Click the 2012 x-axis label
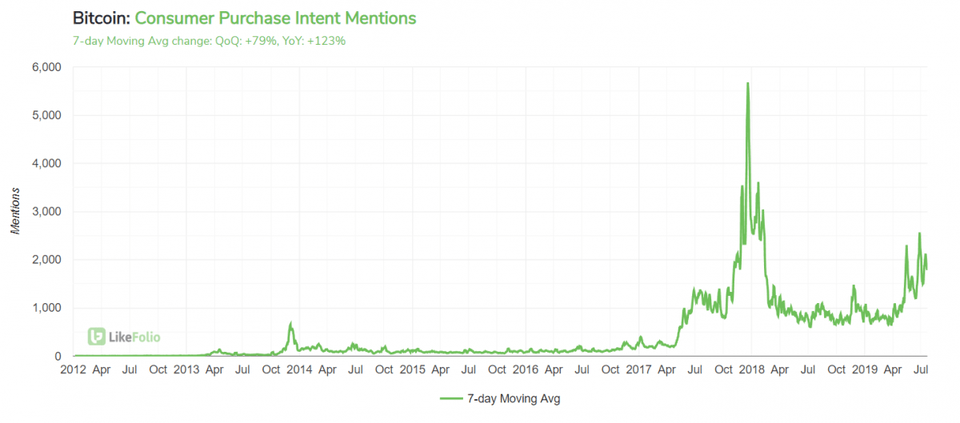The image size is (960, 423). coord(73,371)
